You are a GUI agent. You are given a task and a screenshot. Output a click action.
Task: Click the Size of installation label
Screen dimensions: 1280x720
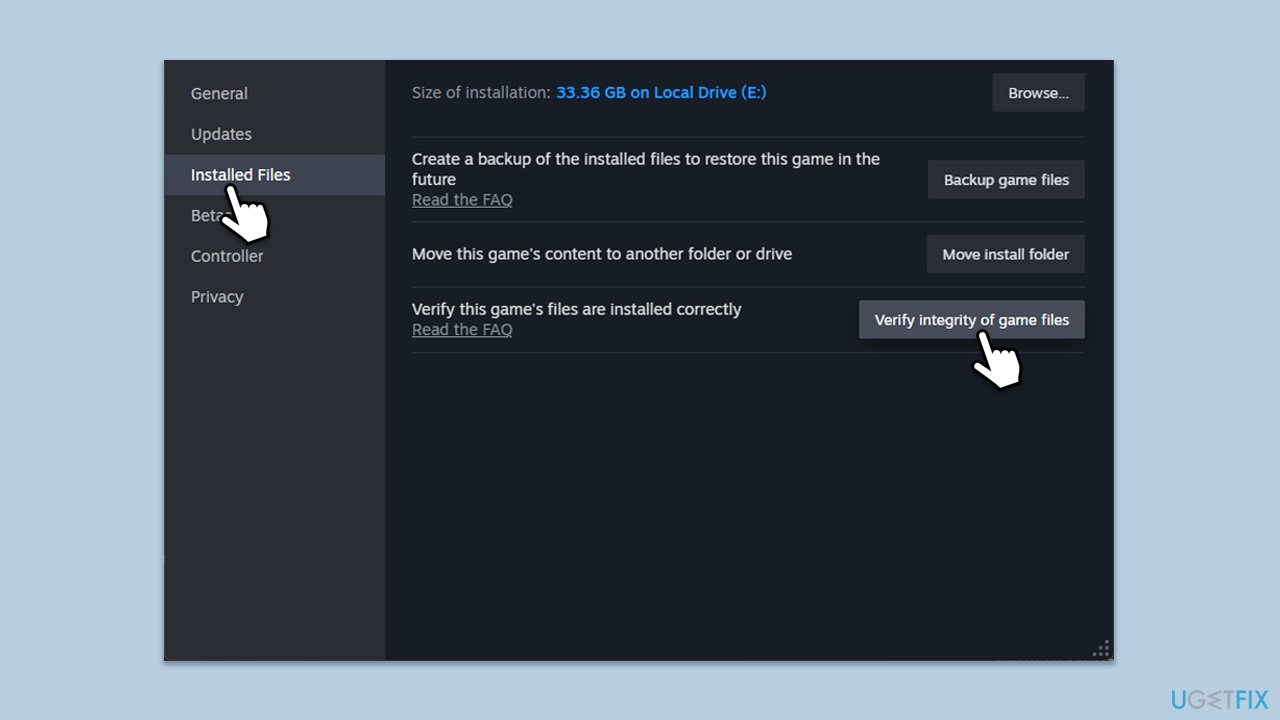481,93
